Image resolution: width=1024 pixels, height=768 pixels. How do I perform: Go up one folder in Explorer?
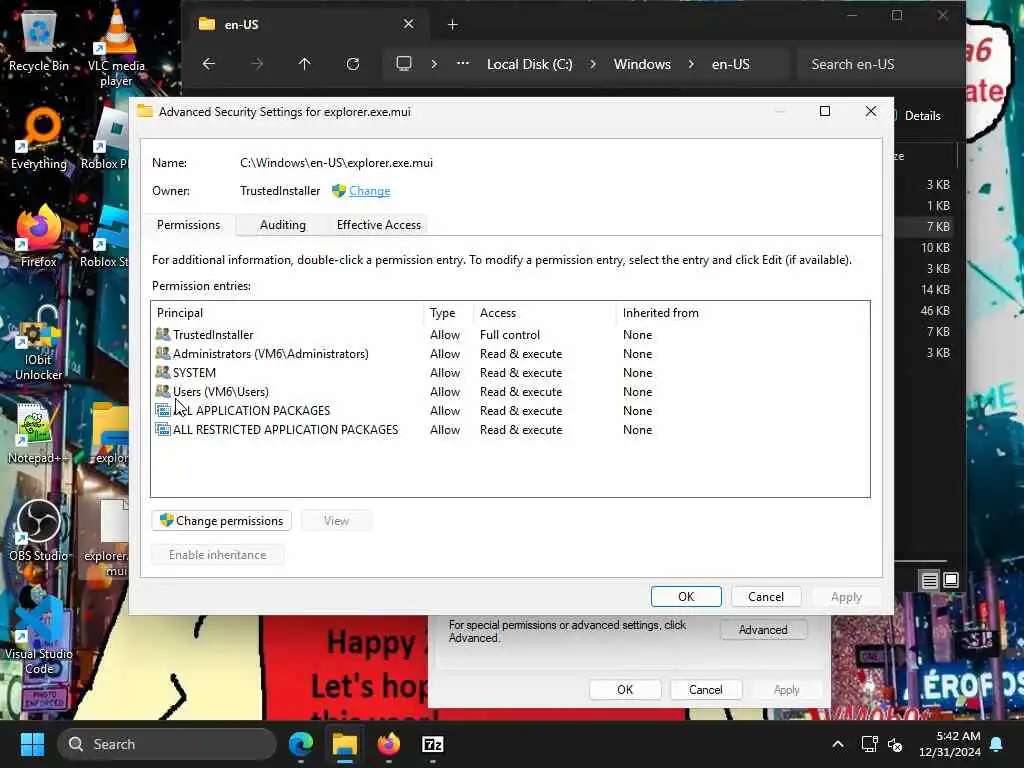304,64
